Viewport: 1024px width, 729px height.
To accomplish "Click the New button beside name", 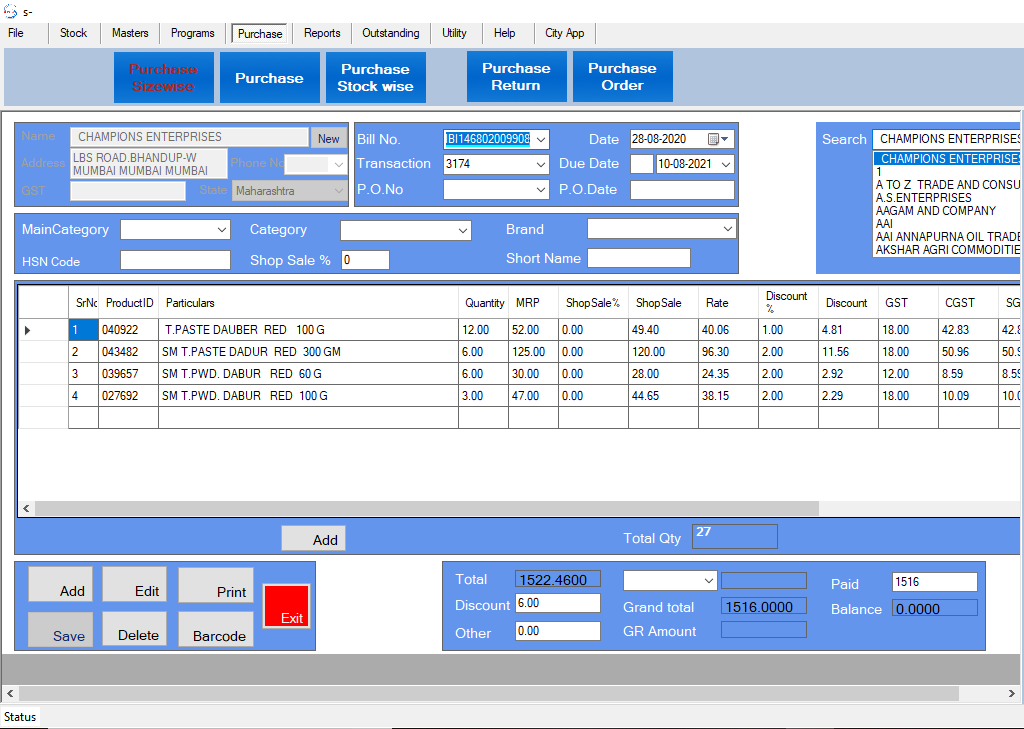I will click(x=328, y=138).
